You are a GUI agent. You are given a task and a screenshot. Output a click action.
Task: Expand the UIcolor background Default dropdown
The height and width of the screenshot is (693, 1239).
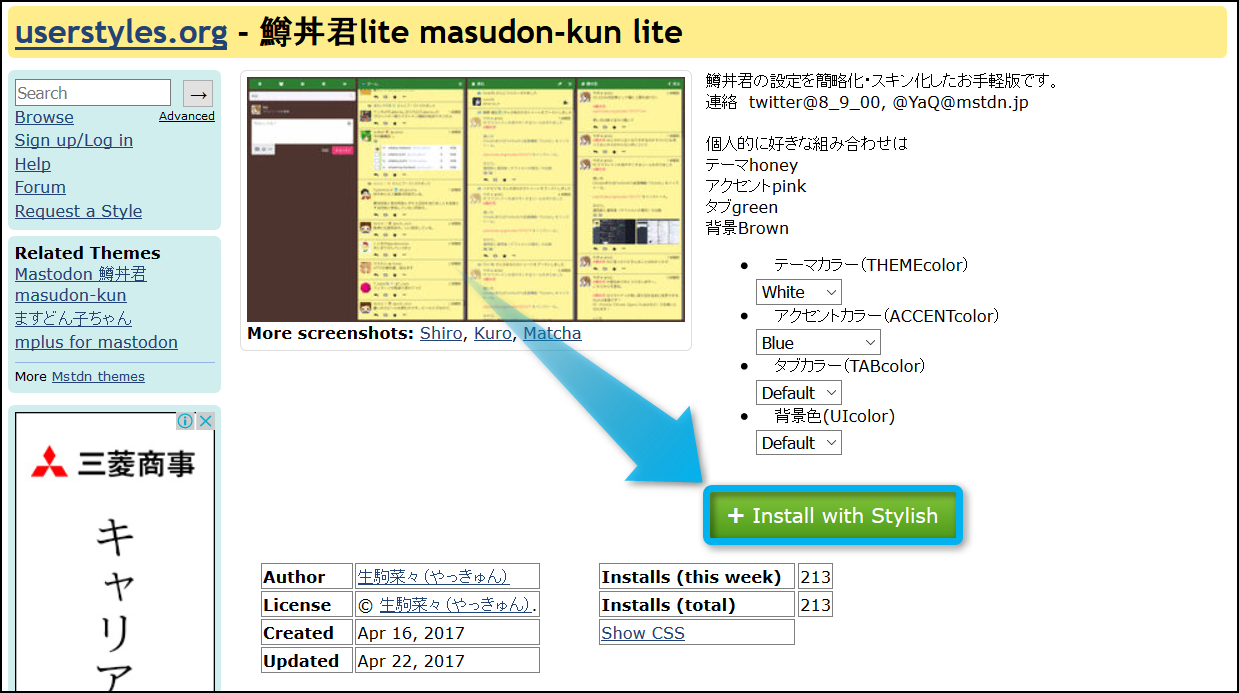tap(798, 443)
